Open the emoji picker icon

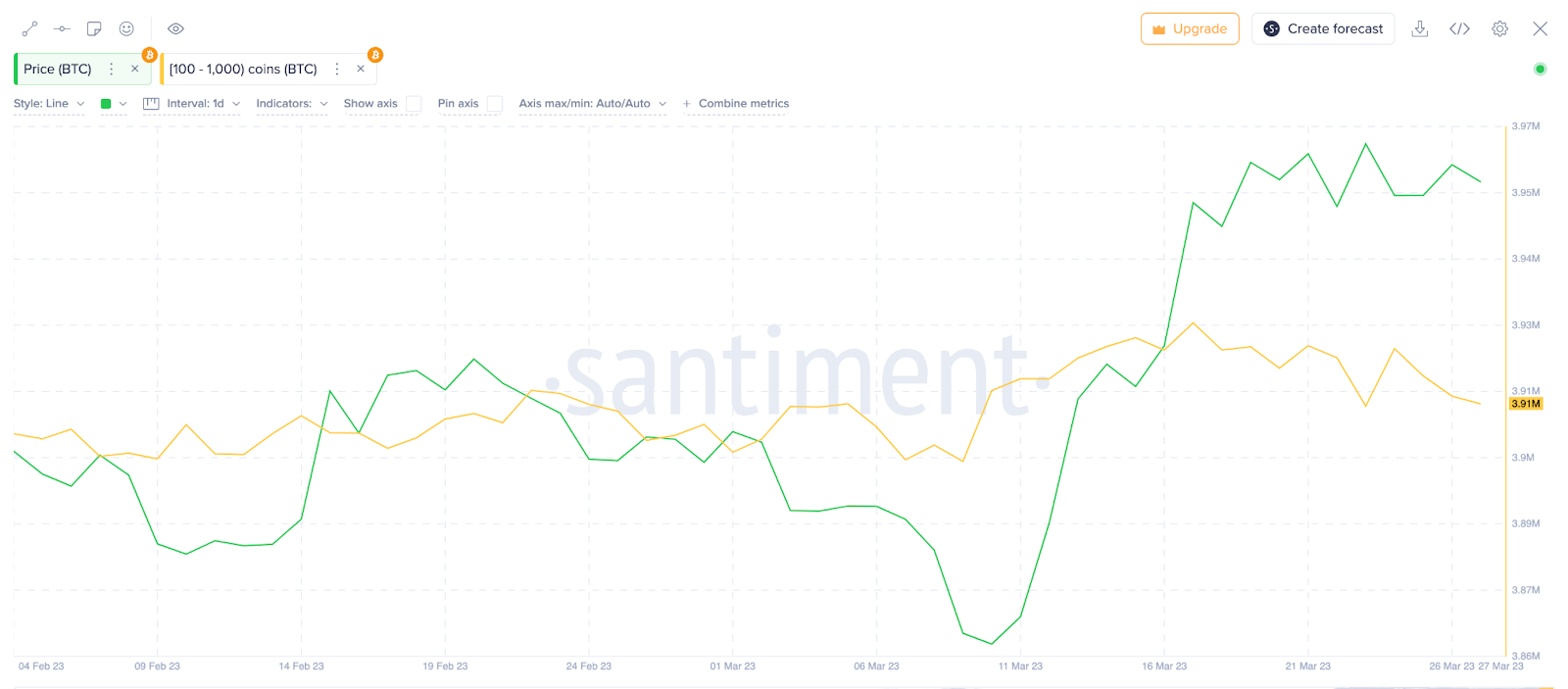(x=126, y=28)
